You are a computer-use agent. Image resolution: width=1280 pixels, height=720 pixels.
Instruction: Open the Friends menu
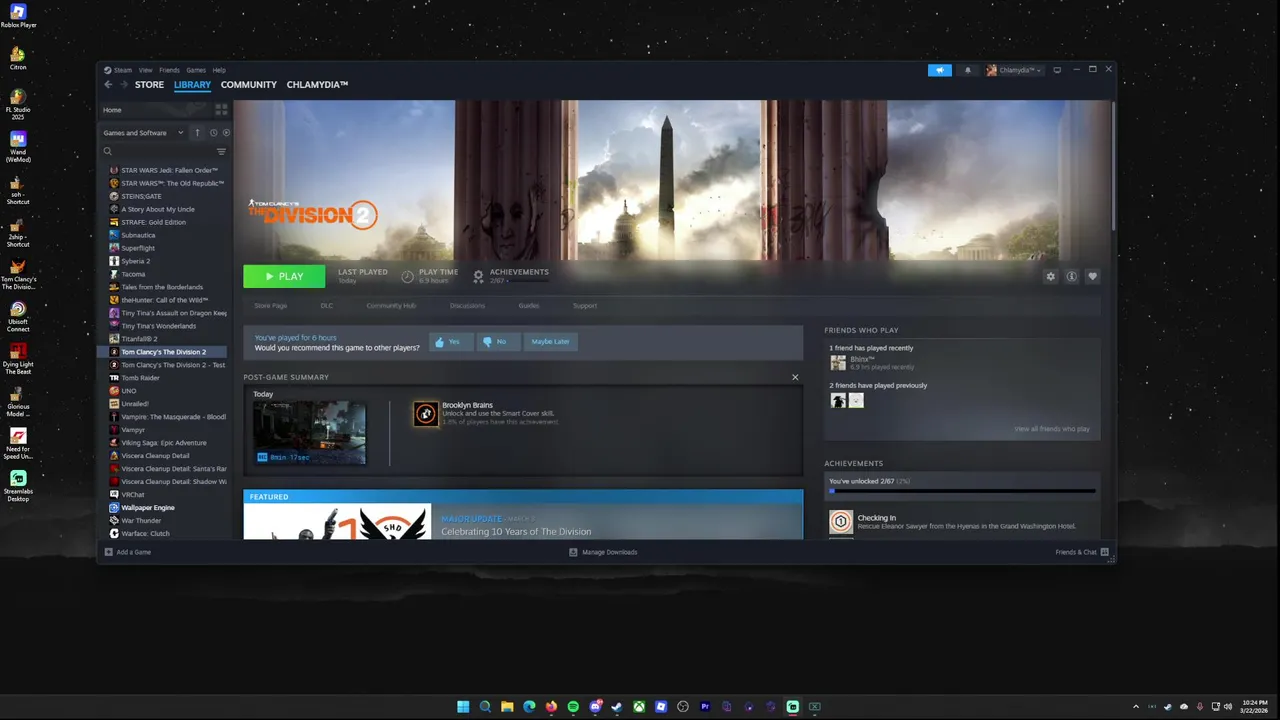[169, 70]
